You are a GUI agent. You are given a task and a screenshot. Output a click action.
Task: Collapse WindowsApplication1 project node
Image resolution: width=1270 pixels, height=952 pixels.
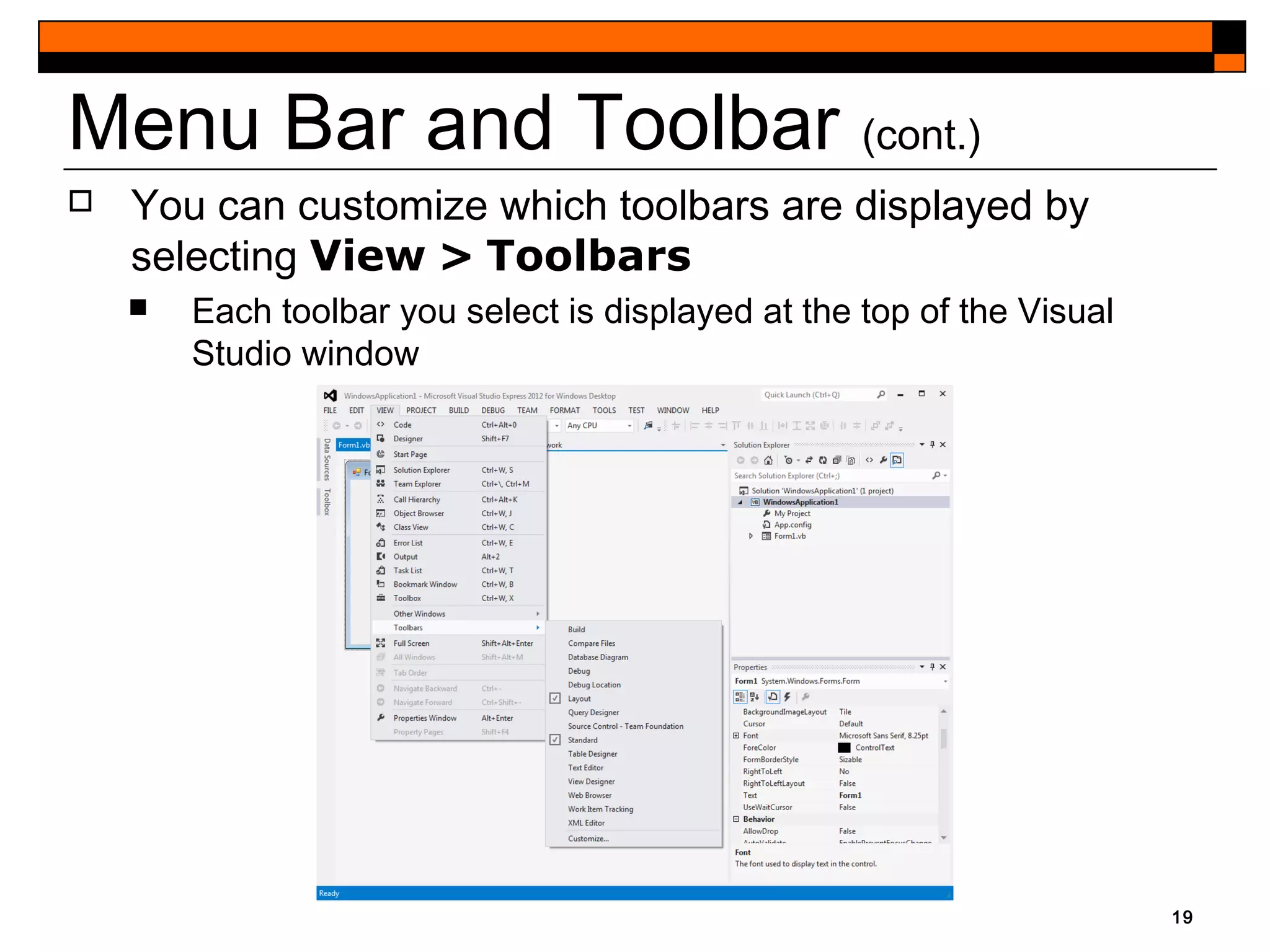click(x=740, y=502)
